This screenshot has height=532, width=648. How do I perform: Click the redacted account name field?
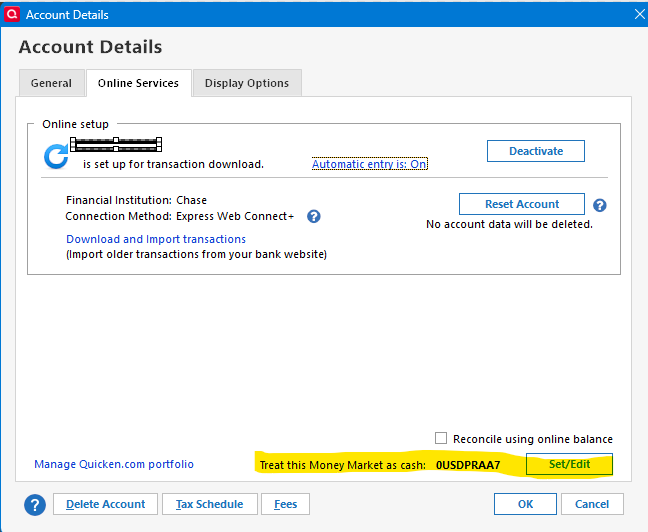click(x=116, y=145)
